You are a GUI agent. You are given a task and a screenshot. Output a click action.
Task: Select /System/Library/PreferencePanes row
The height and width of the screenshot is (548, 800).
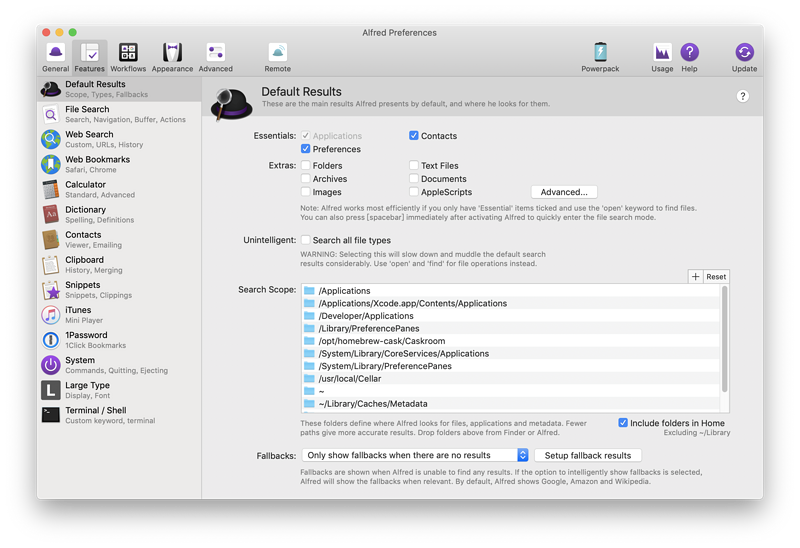[511, 366]
